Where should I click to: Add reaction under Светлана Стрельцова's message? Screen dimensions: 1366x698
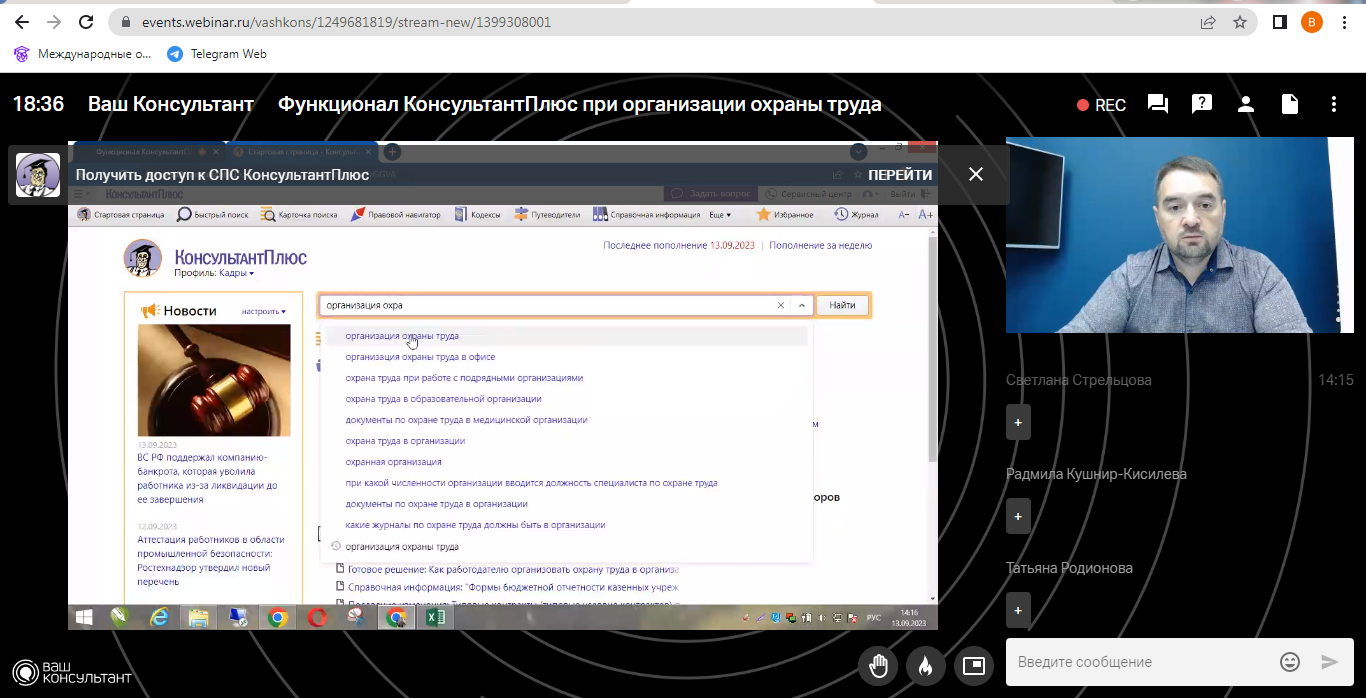[1018, 422]
